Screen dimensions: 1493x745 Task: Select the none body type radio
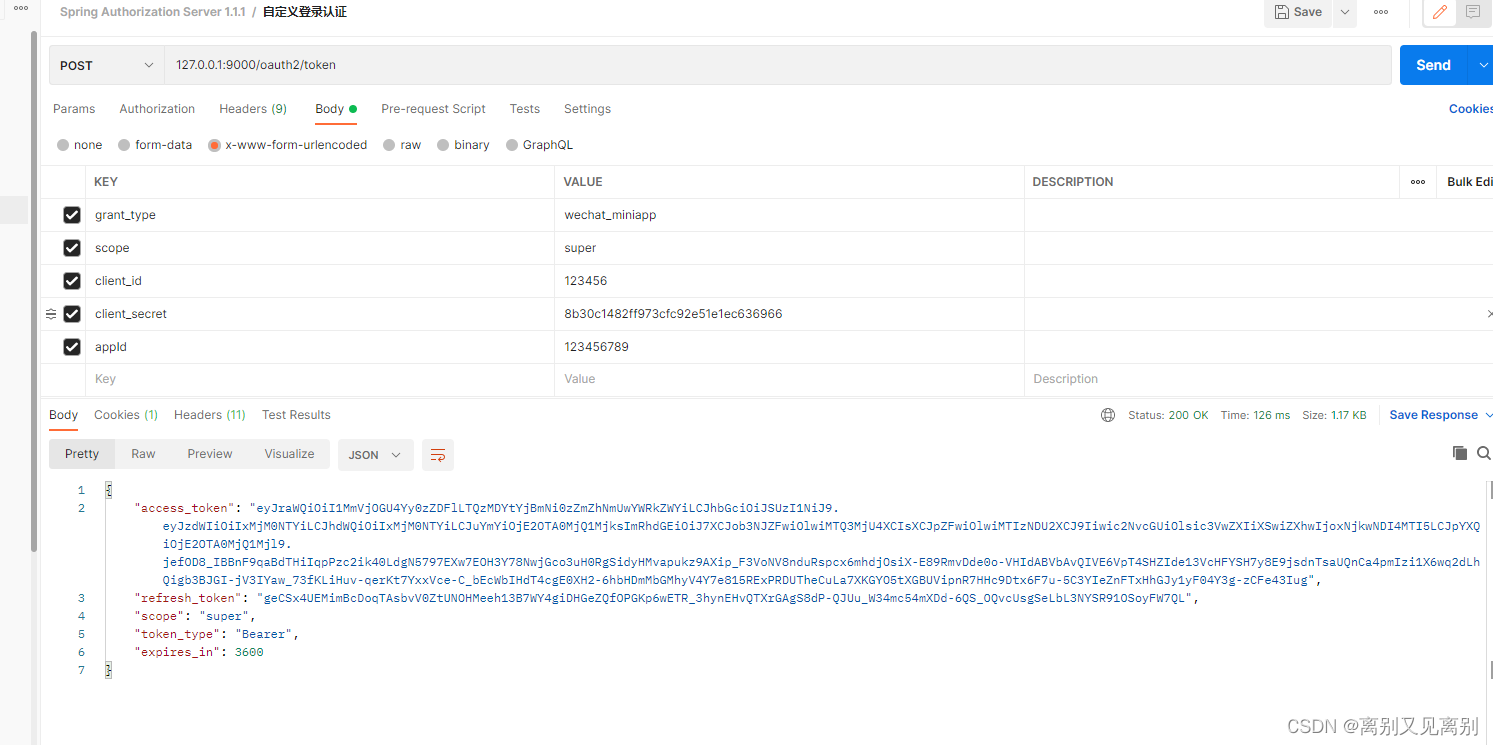[63, 145]
